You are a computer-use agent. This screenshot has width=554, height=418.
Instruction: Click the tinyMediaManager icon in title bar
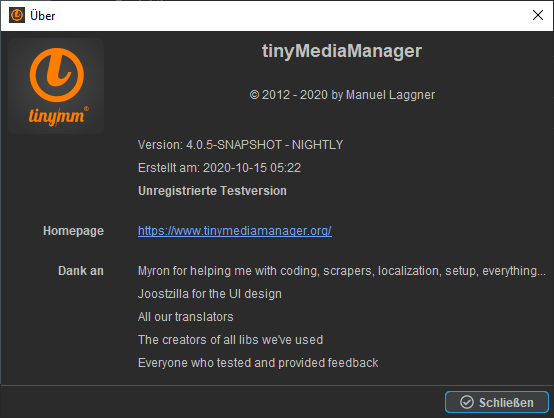(x=17, y=15)
